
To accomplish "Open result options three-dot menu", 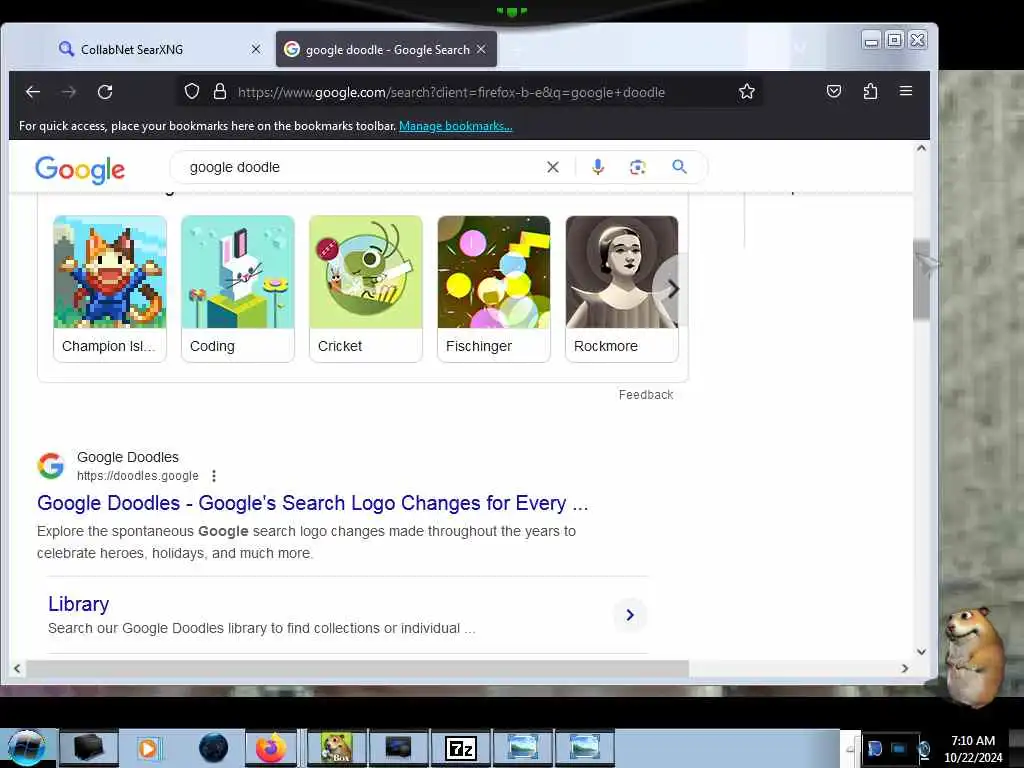I will [214, 476].
